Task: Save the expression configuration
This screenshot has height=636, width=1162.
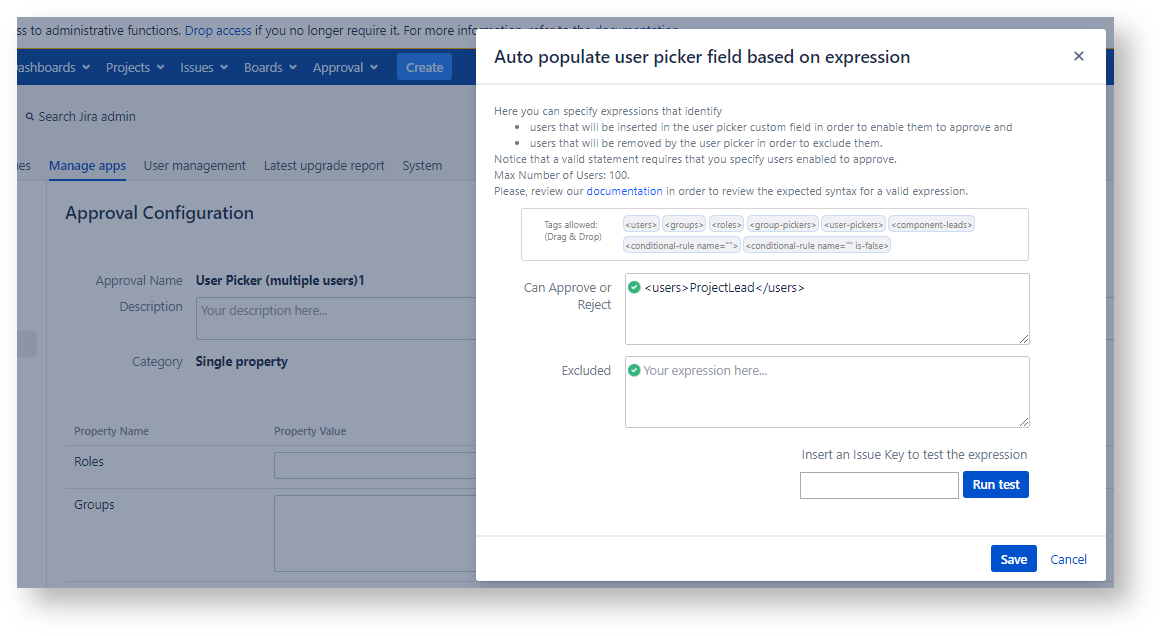Action: 1013,559
